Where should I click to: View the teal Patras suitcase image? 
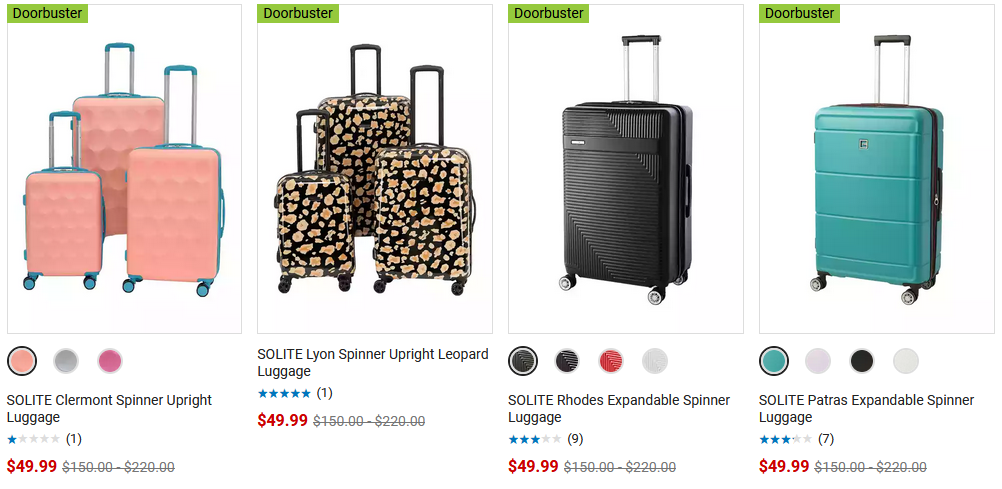click(877, 169)
